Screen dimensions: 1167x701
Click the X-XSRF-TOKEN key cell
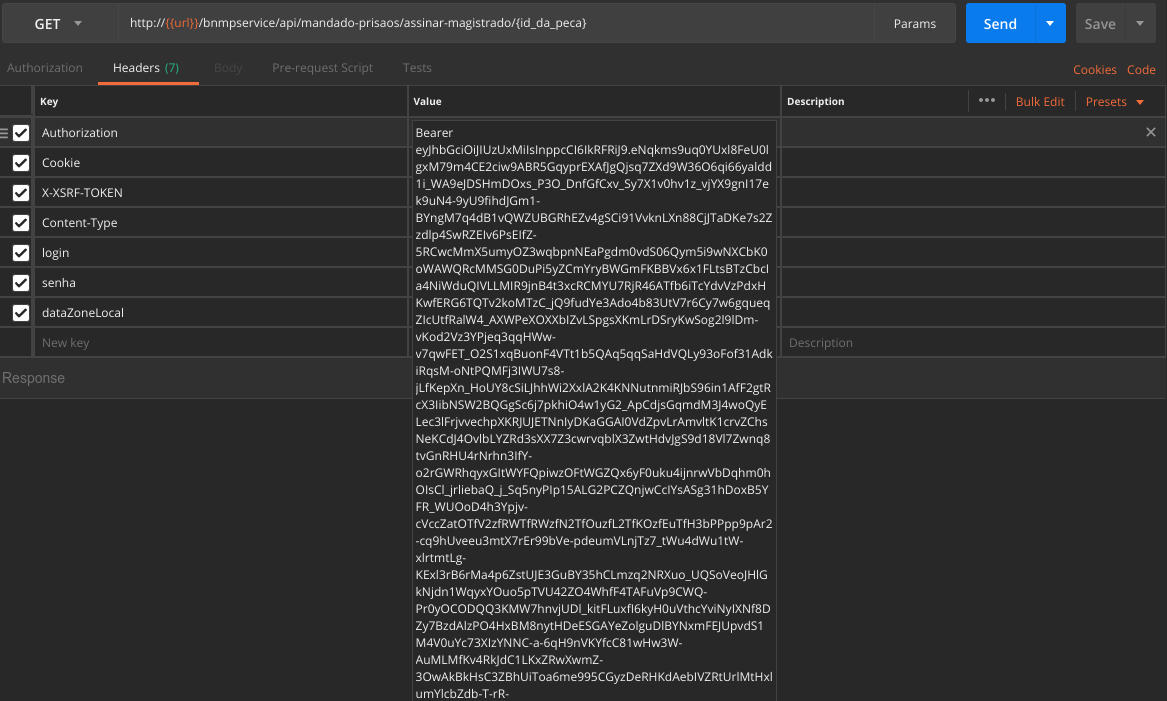pos(221,193)
